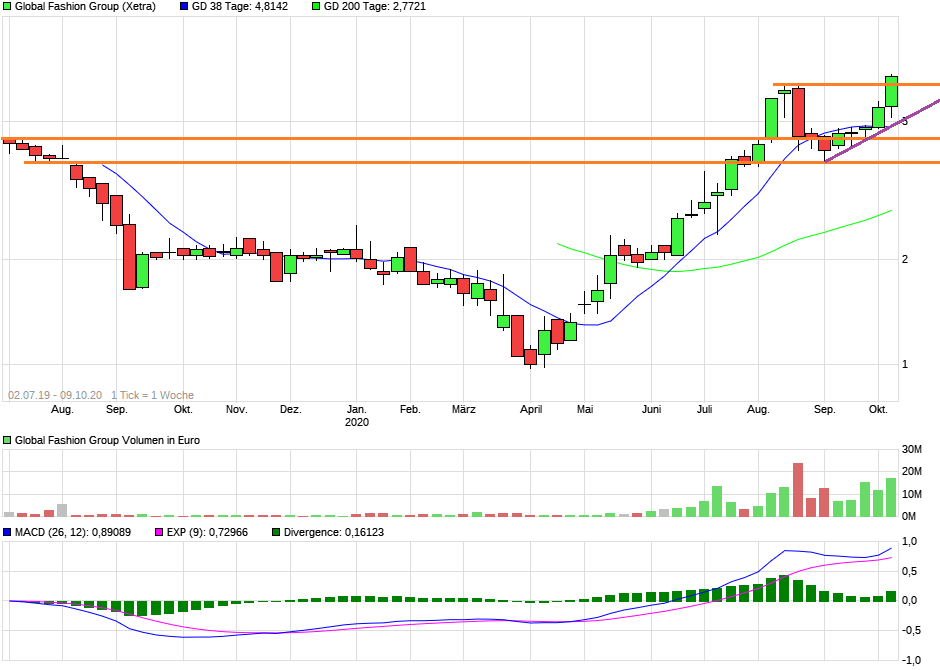
Task: Click the GD 200 Tage: 2,7721 label
Action: click(375, 7)
